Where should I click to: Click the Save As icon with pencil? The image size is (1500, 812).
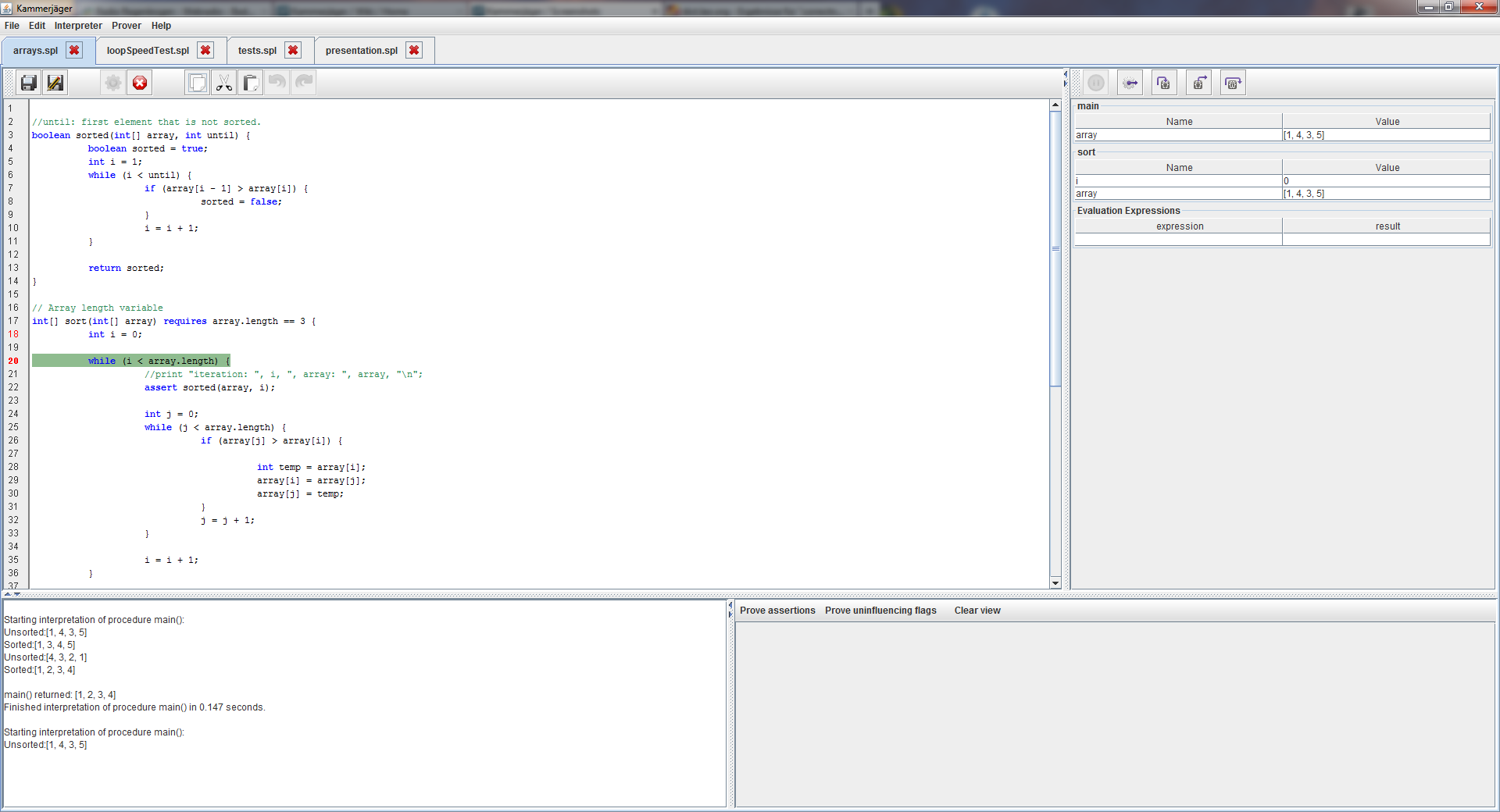(55, 83)
